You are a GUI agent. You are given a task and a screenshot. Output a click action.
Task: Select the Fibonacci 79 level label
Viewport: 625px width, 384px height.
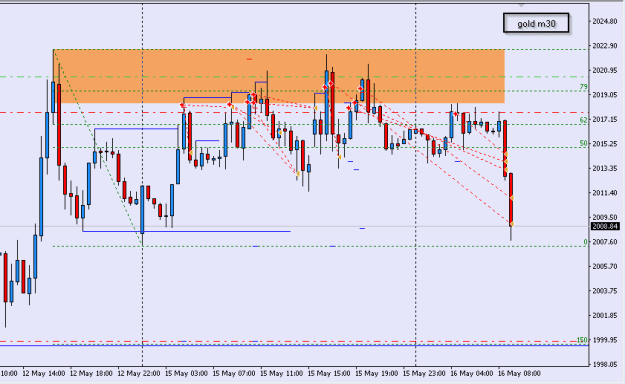click(583, 87)
